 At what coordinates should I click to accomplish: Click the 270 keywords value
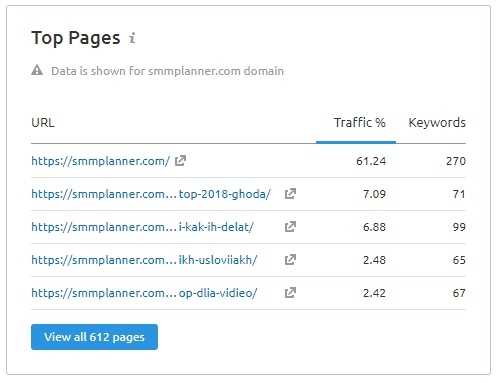click(456, 161)
